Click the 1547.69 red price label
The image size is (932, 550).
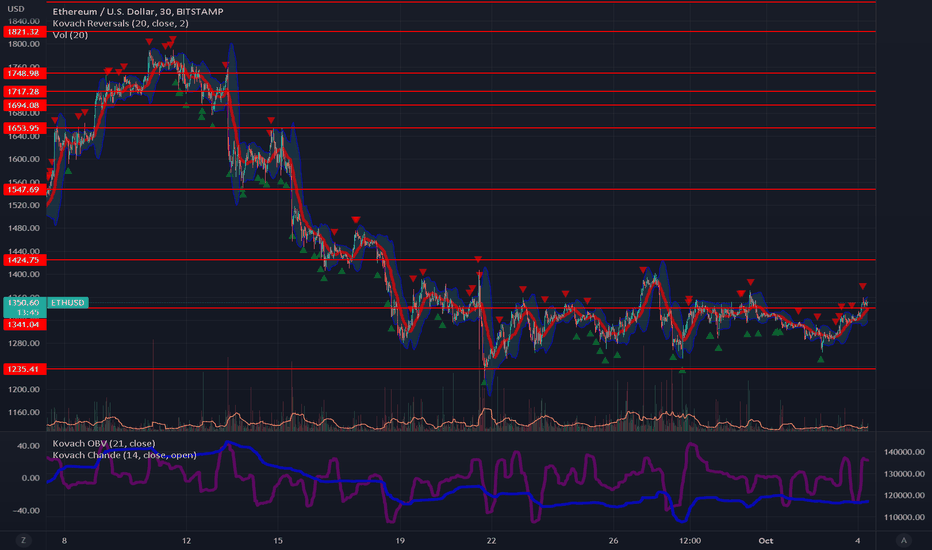click(24, 190)
